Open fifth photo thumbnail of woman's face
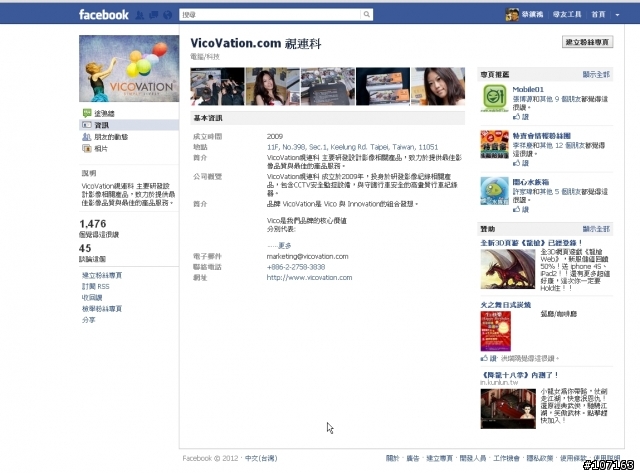The image size is (640, 473). tap(438, 87)
